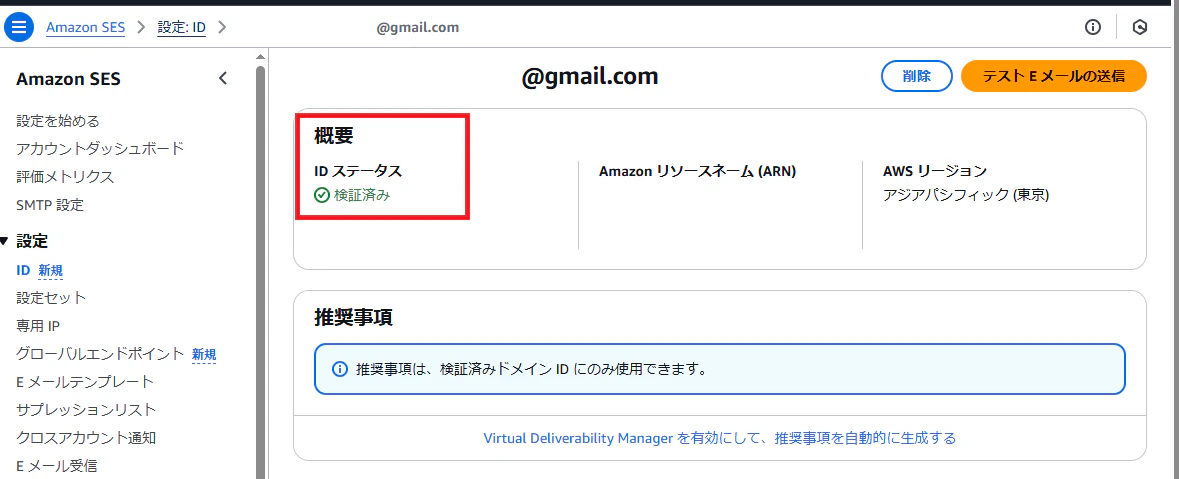Open アカウントダッシュボード in sidebar
The height and width of the screenshot is (479, 1179).
coord(100,148)
